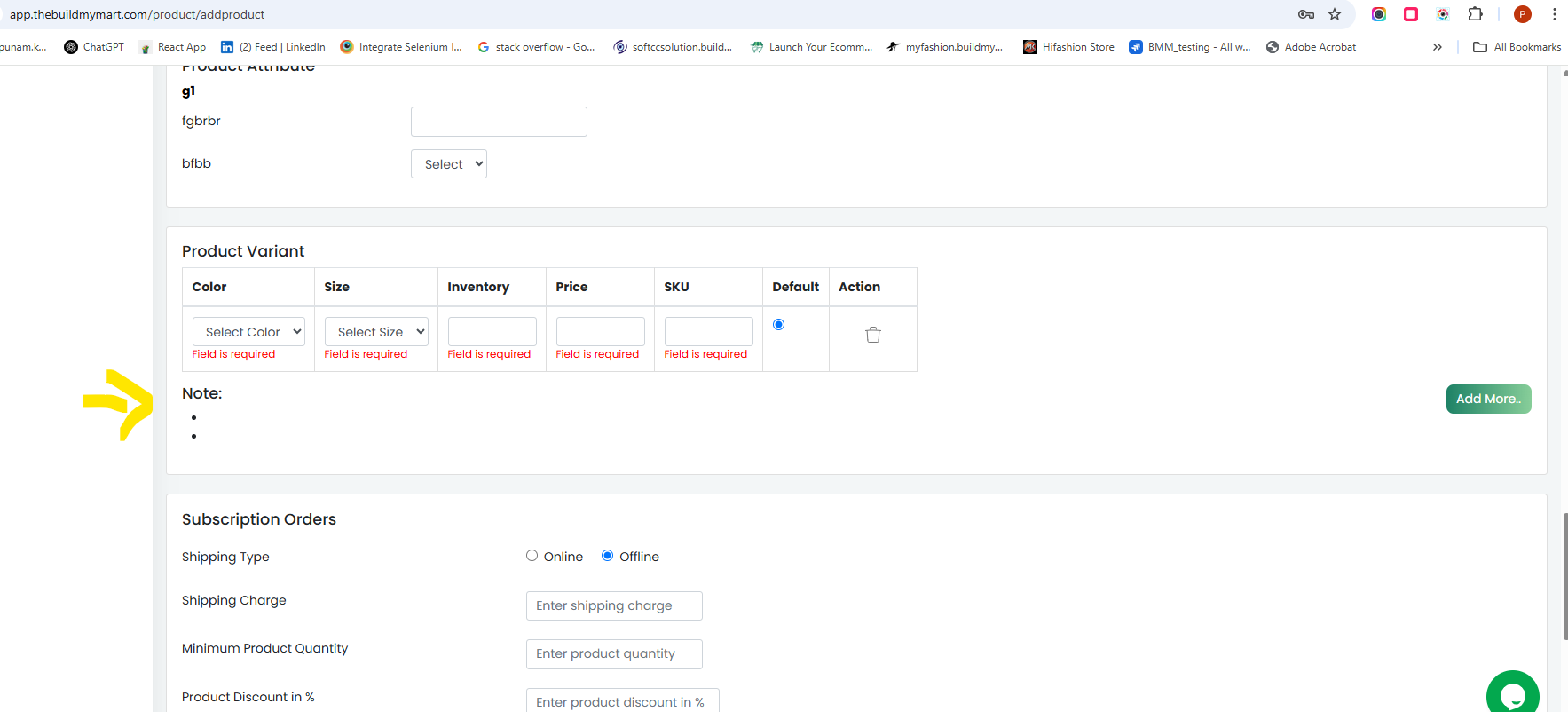The width and height of the screenshot is (1568, 712).
Task: Open the React App bookmark
Action: [172, 47]
